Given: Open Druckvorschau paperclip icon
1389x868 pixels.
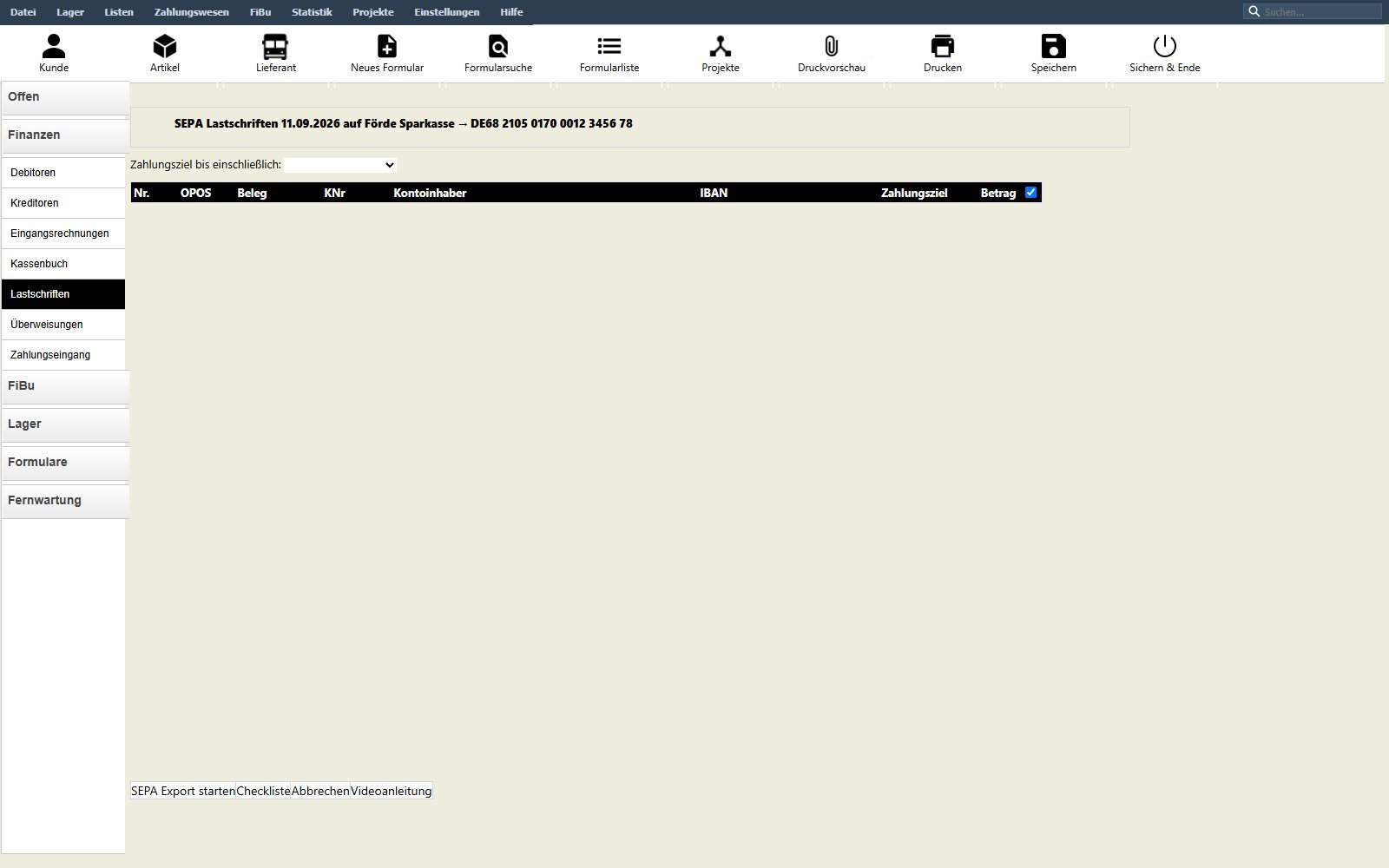Looking at the screenshot, I should tap(832, 46).
